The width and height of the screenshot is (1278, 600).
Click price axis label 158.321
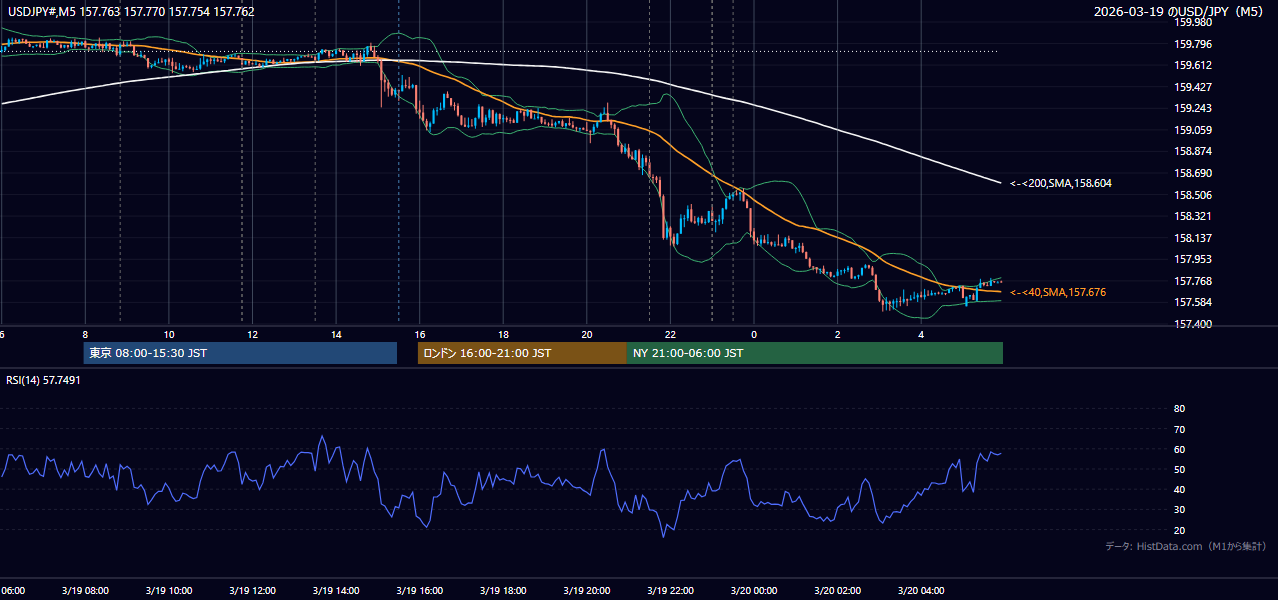(1193, 216)
